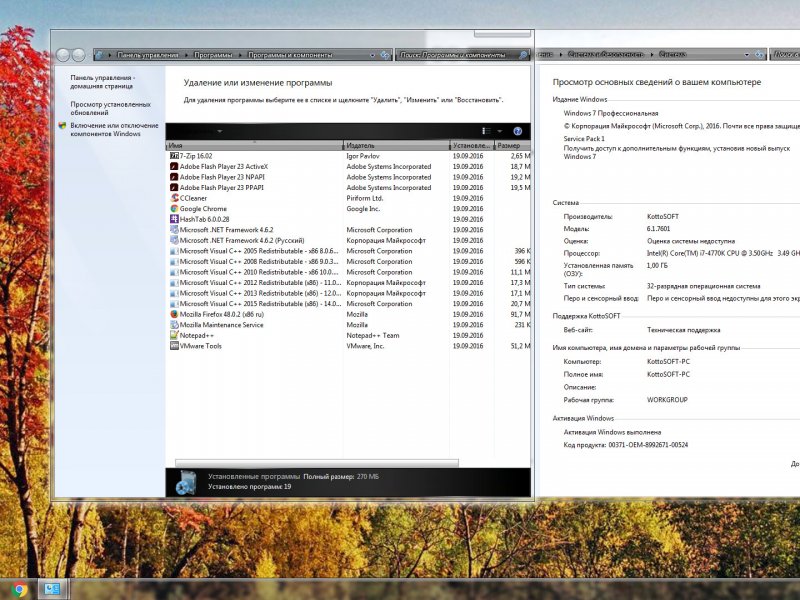
Task: Click the Adobe Flash Player 23 ActiveX icon
Action: tap(174, 167)
